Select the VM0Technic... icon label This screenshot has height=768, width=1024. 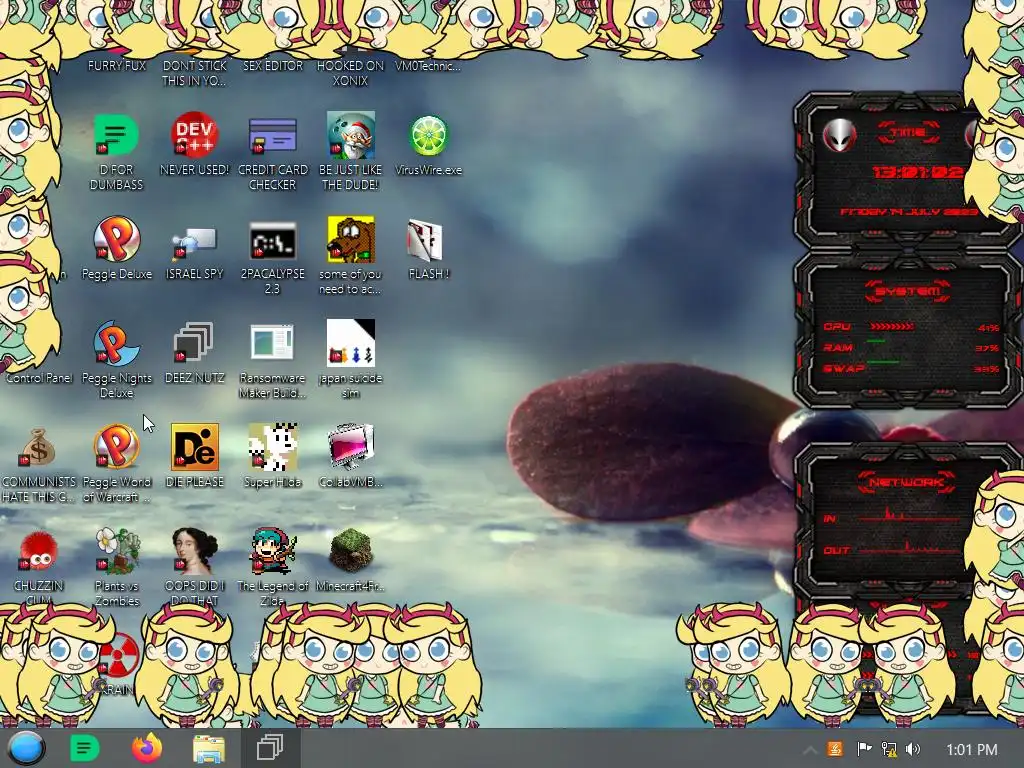coord(428,66)
